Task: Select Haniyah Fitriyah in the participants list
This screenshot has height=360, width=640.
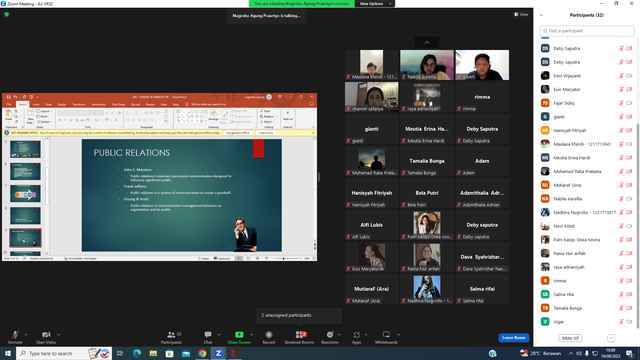Action: click(x=587, y=130)
